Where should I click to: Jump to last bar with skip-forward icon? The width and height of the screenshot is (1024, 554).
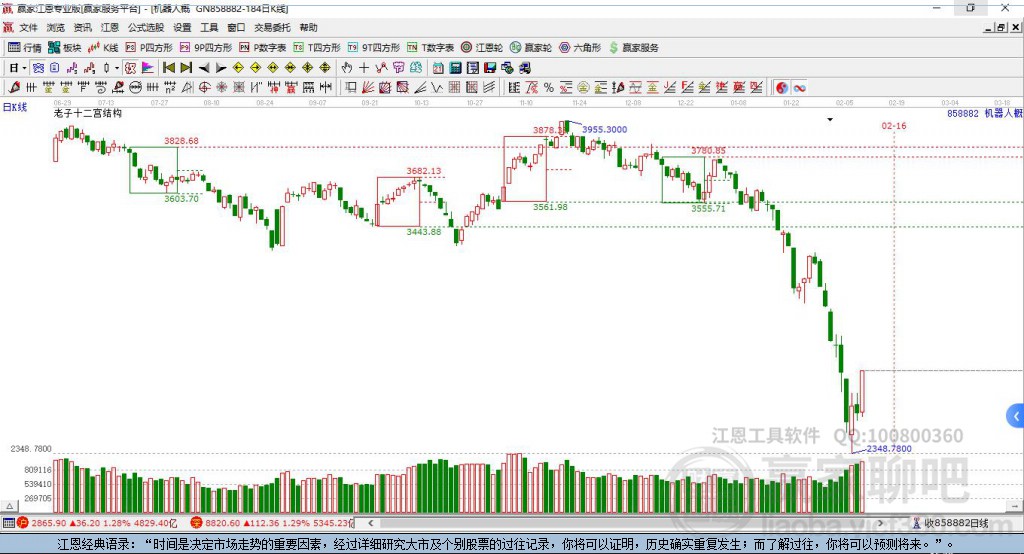(186, 68)
